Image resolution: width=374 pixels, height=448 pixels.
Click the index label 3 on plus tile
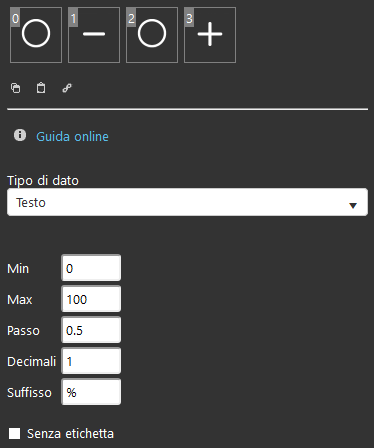(x=189, y=18)
